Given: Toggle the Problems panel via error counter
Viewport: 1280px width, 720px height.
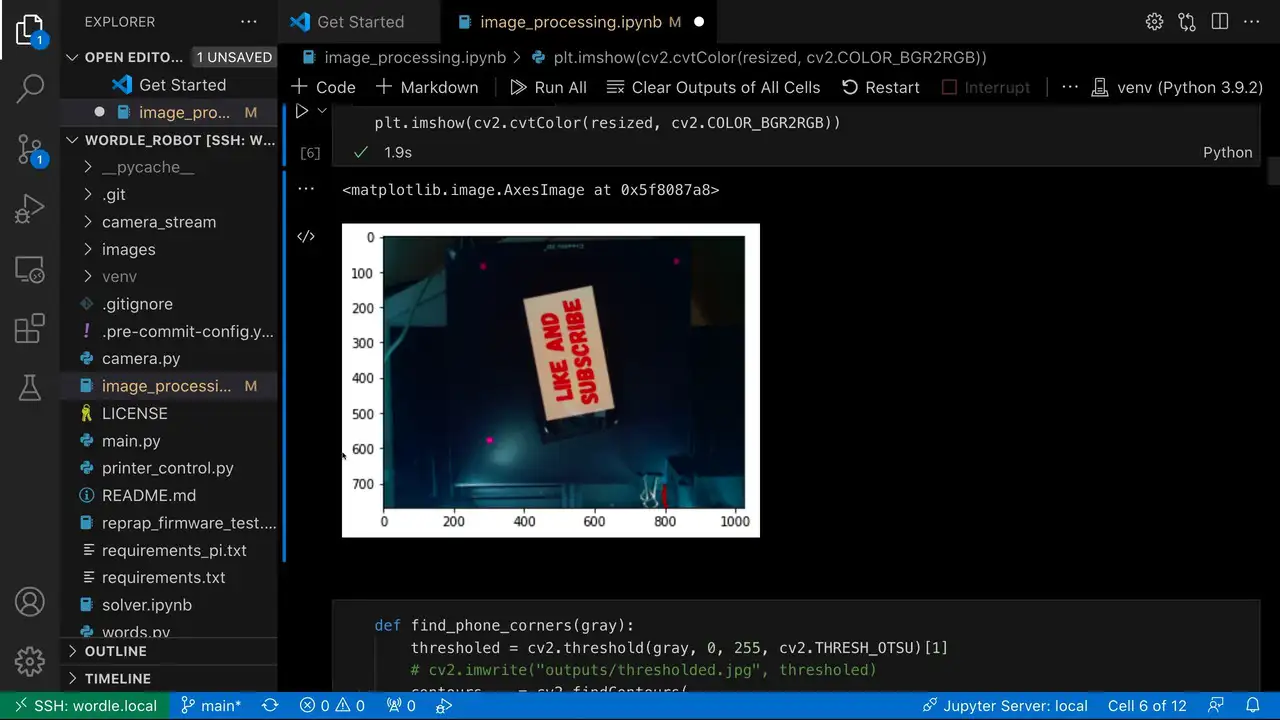Looking at the screenshot, I should pyautogui.click(x=332, y=705).
